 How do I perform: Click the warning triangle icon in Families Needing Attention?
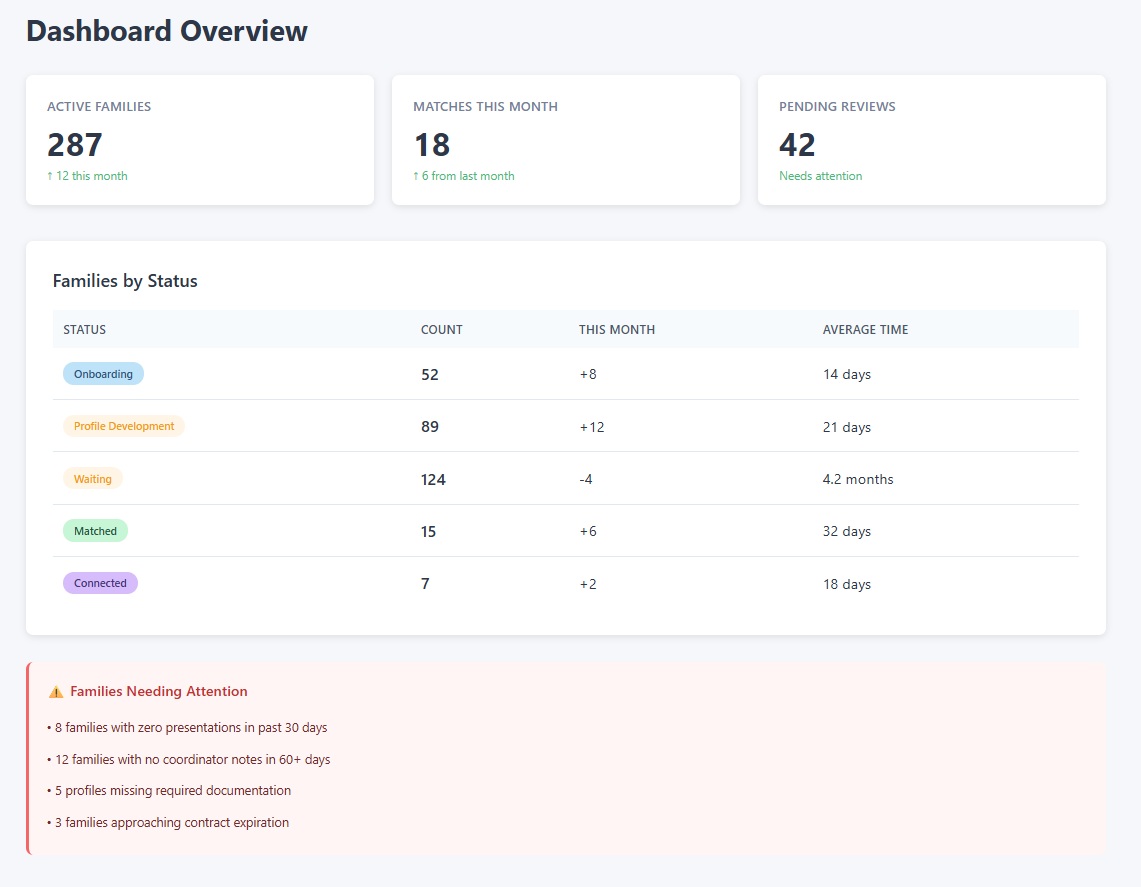point(55,690)
